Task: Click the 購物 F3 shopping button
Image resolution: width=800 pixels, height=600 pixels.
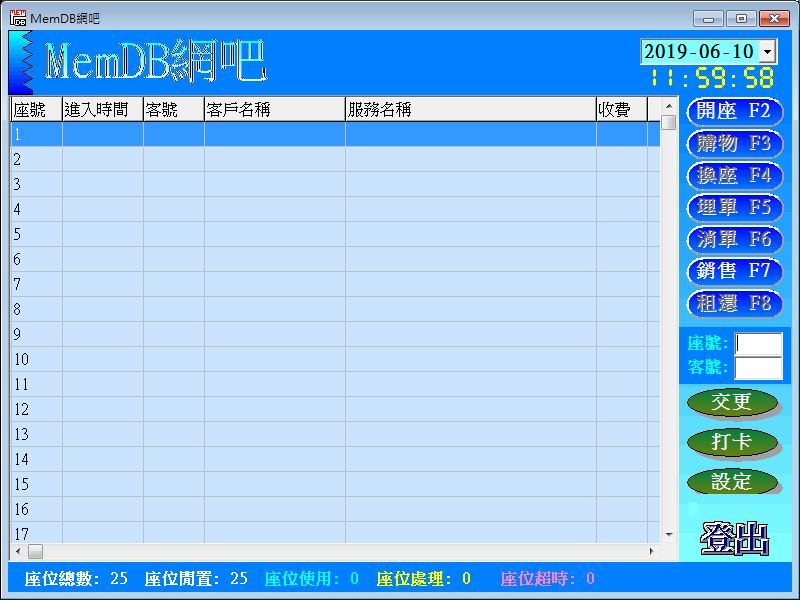Action: pyautogui.click(x=734, y=144)
